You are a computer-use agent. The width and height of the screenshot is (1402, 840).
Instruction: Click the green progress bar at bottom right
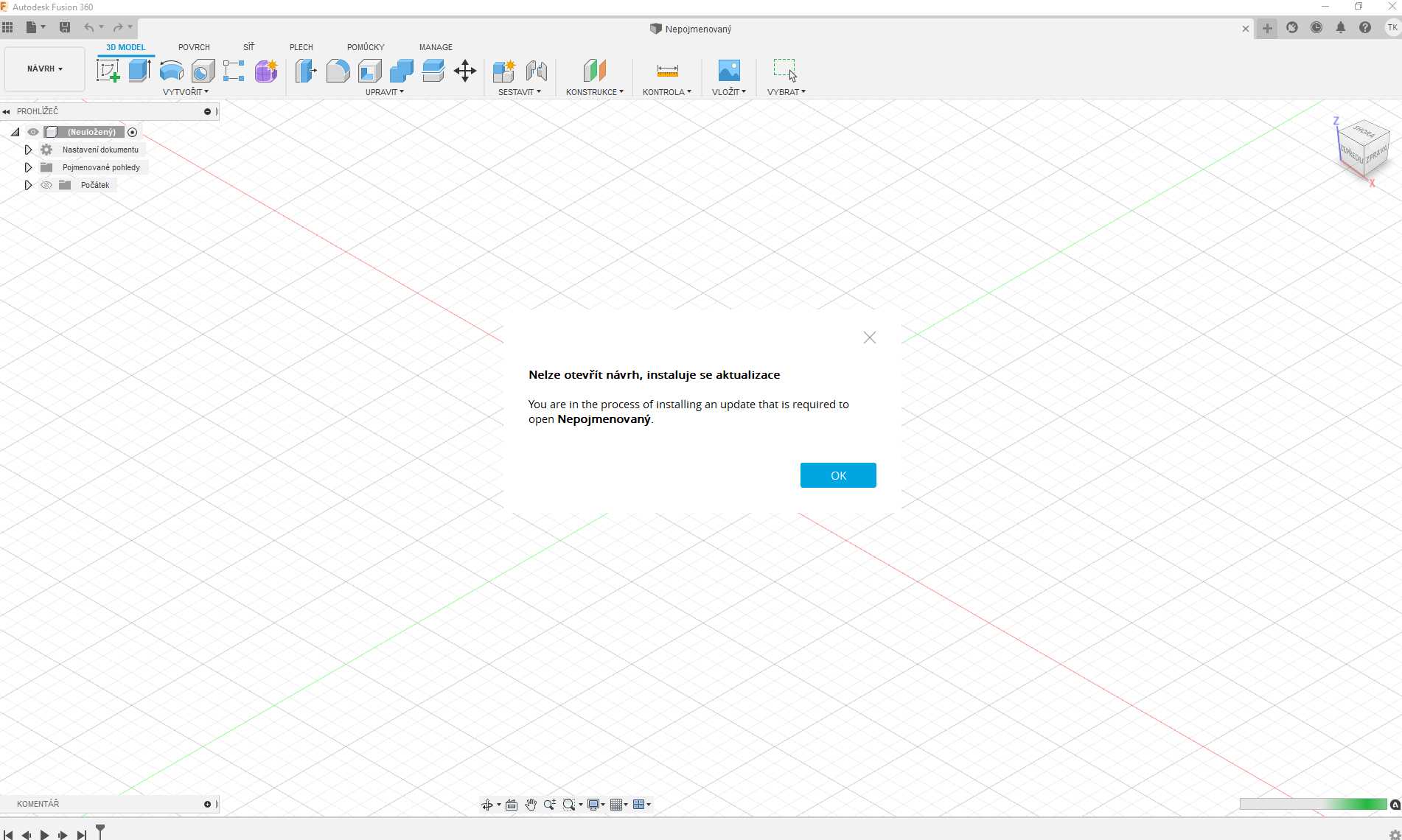click(1313, 804)
